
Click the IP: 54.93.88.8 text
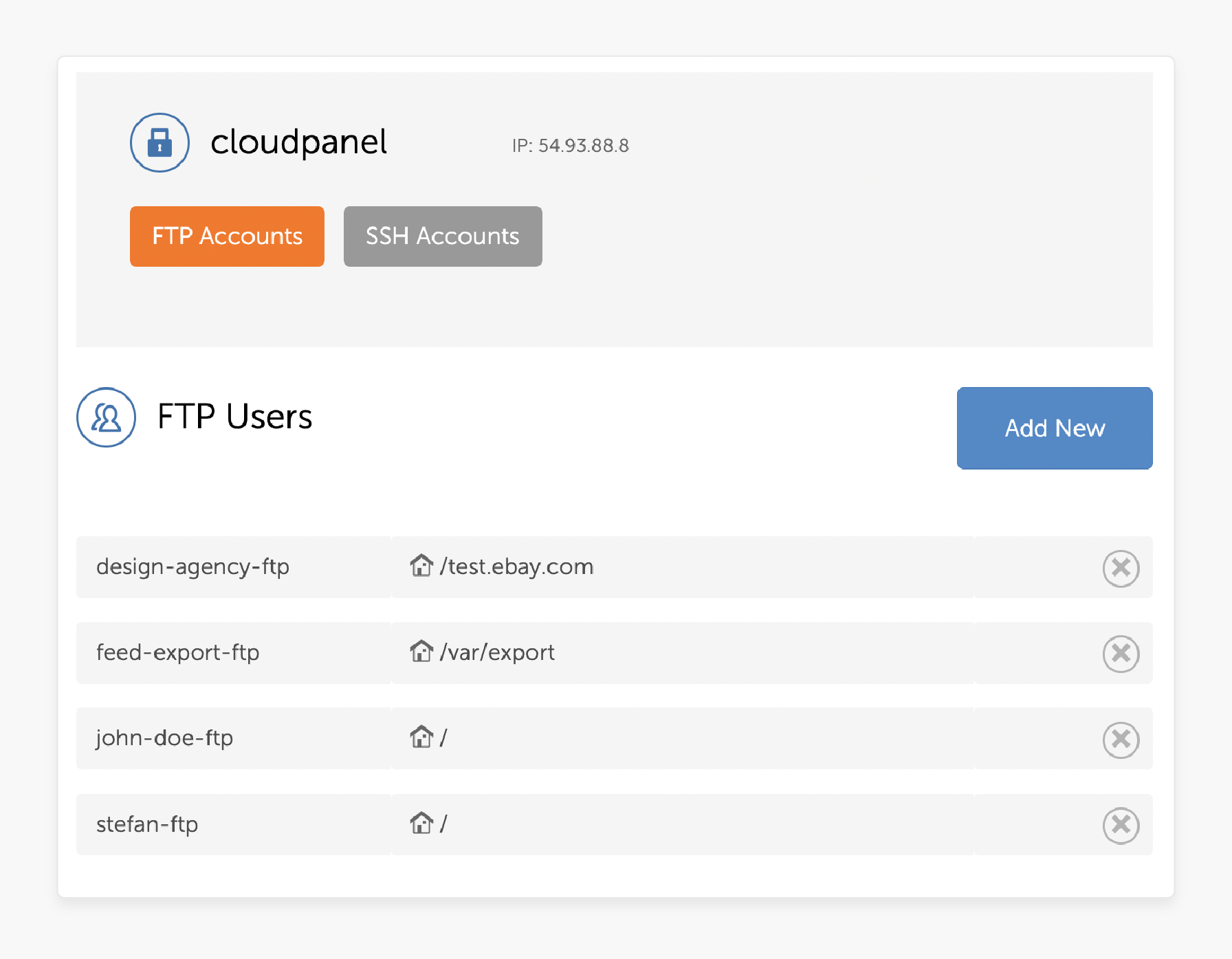(571, 146)
